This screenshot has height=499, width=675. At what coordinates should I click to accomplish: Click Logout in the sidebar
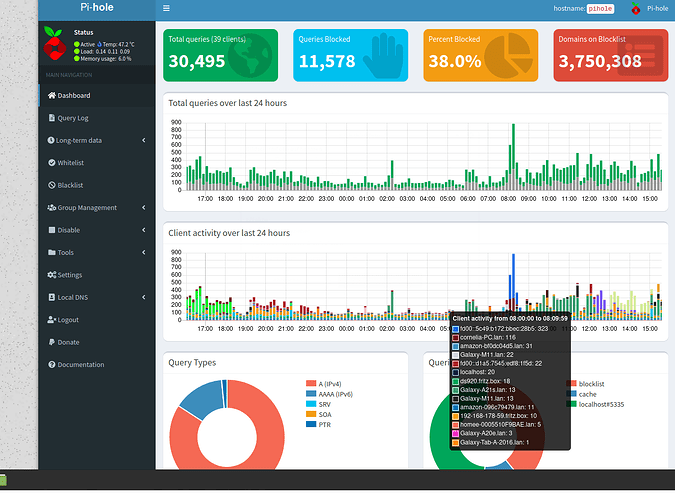pos(67,320)
